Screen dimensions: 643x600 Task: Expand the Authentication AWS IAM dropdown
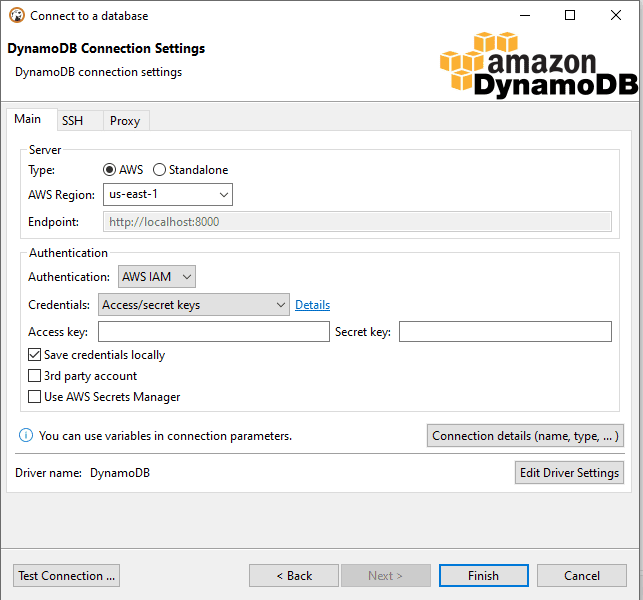(x=157, y=276)
